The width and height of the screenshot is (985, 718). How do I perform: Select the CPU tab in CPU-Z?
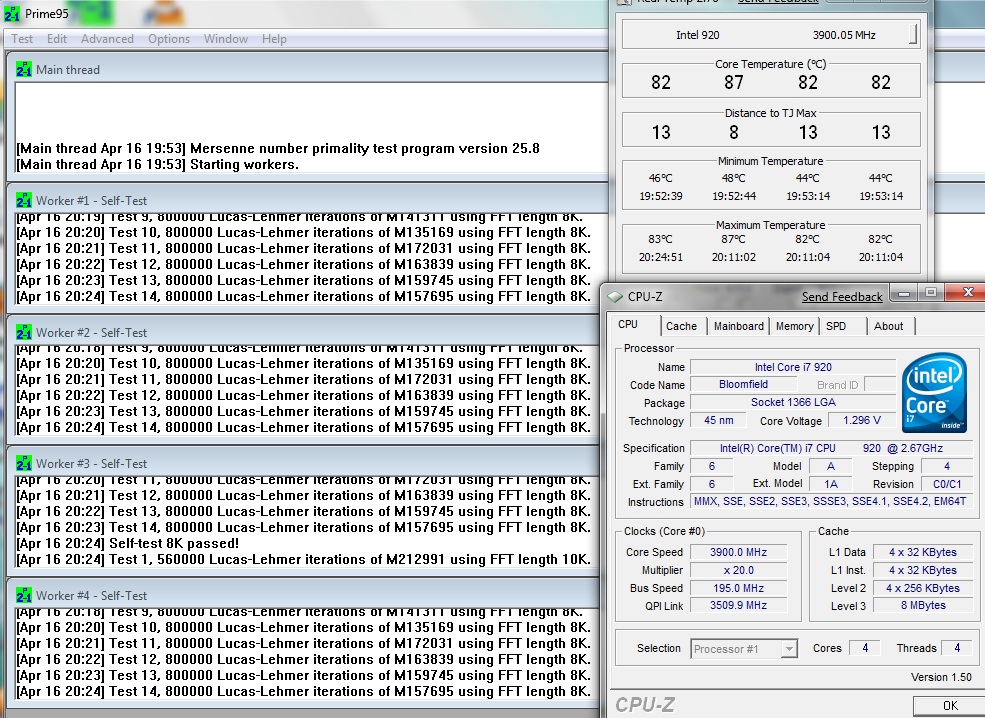pyautogui.click(x=634, y=325)
